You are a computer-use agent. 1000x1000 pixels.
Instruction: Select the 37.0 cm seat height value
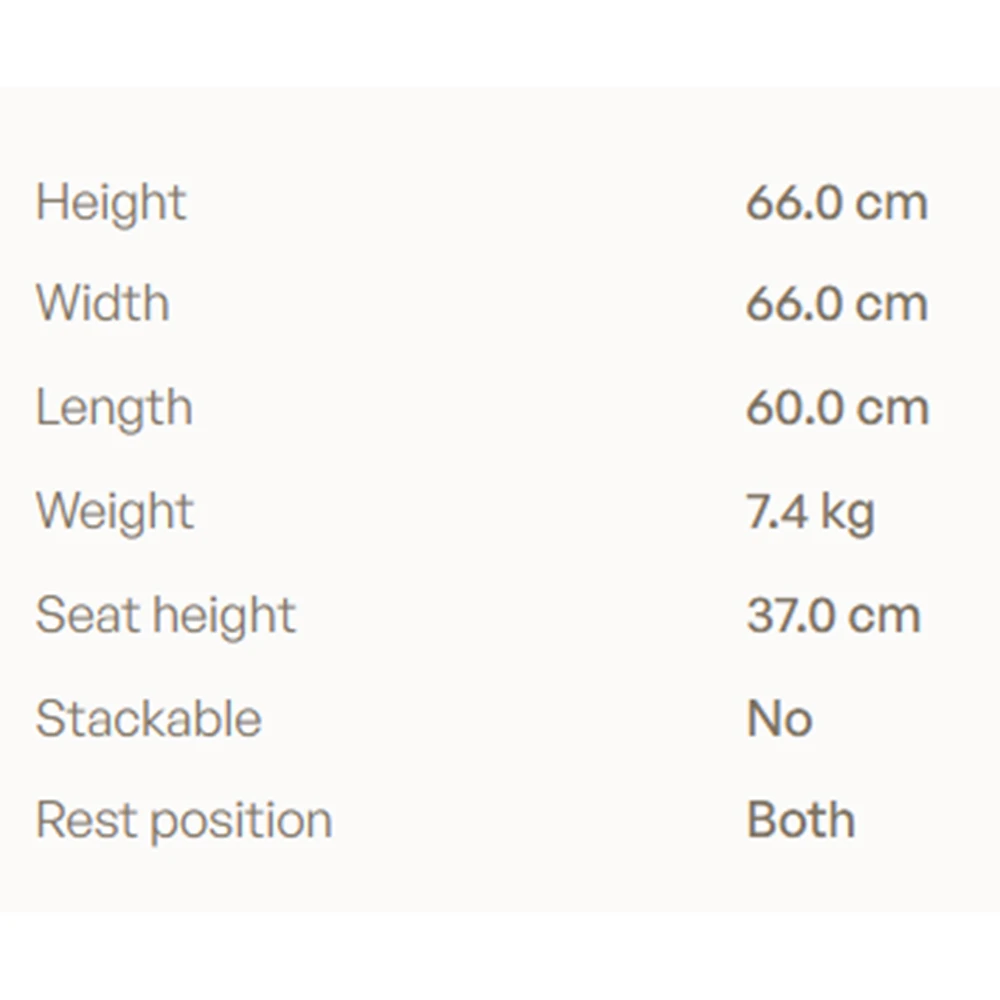click(834, 616)
